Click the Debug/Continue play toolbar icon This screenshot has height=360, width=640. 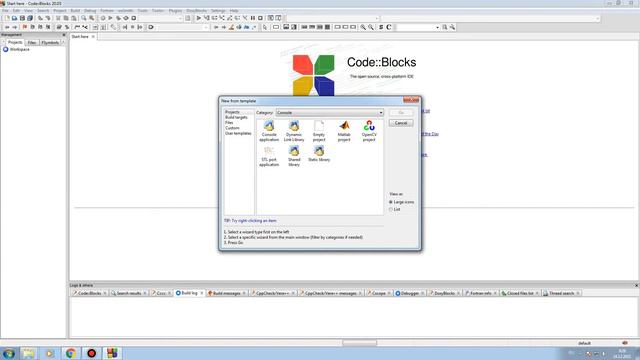point(198,18)
